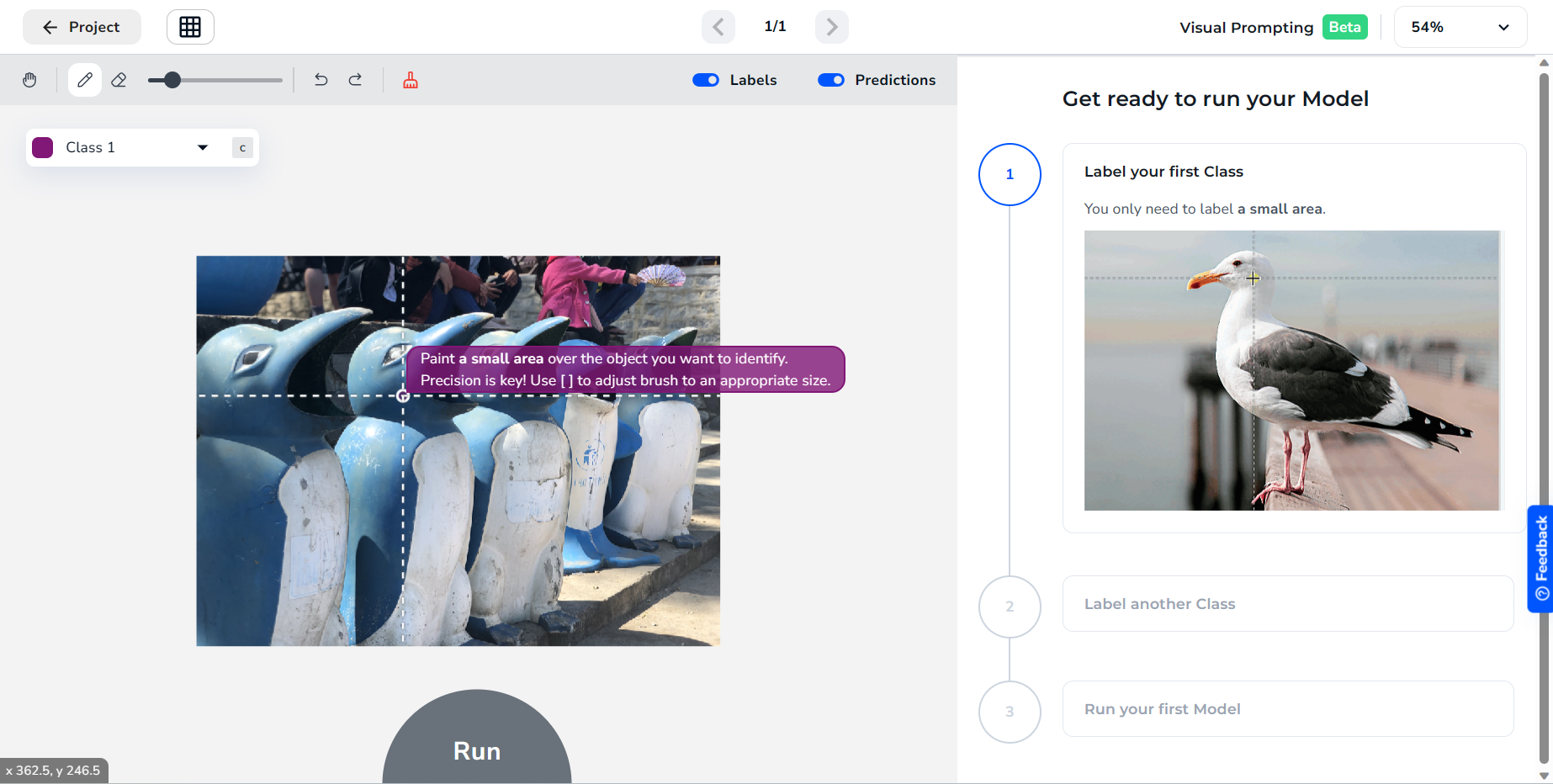Clear all labels with the red broom icon
Image resolution: width=1553 pixels, height=784 pixels.
(411, 80)
